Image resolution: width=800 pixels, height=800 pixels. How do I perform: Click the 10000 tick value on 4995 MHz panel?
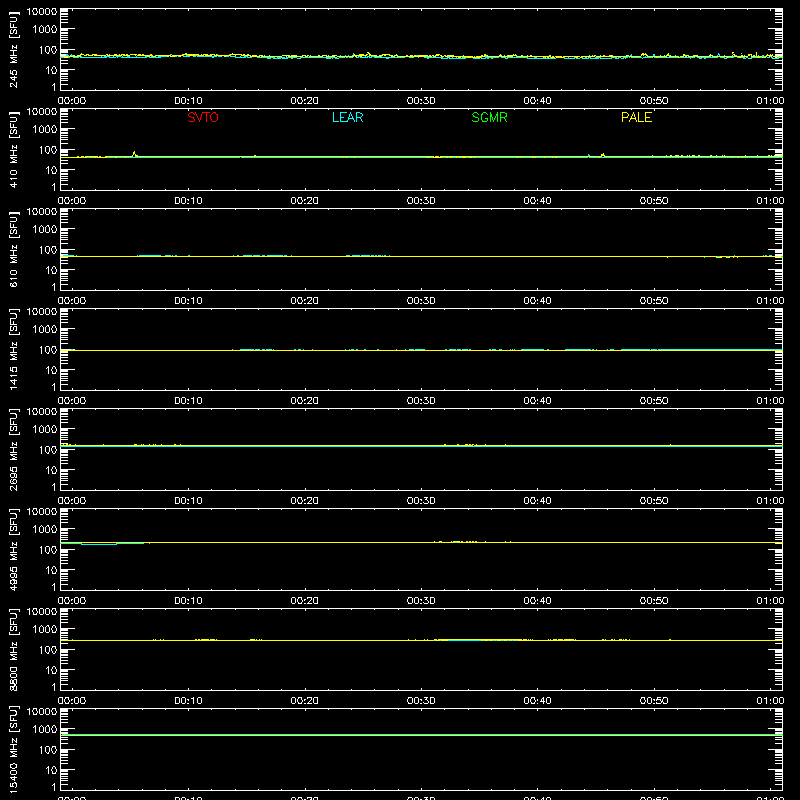[x=42, y=512]
